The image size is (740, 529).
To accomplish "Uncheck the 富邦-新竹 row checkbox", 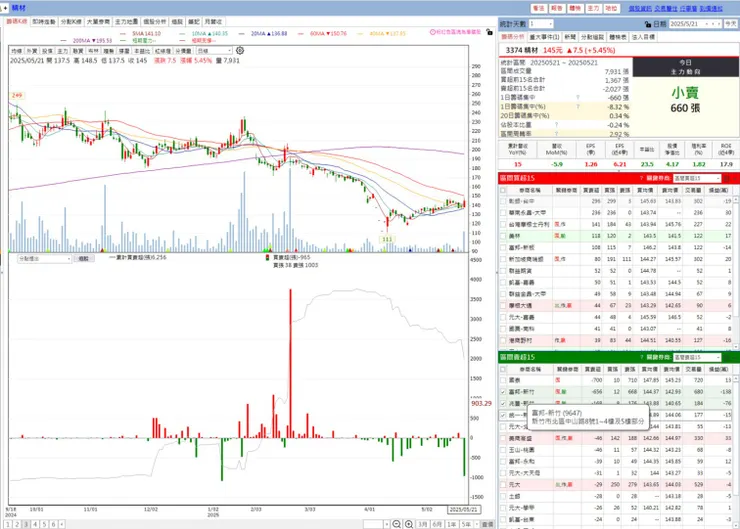I will pos(503,392).
